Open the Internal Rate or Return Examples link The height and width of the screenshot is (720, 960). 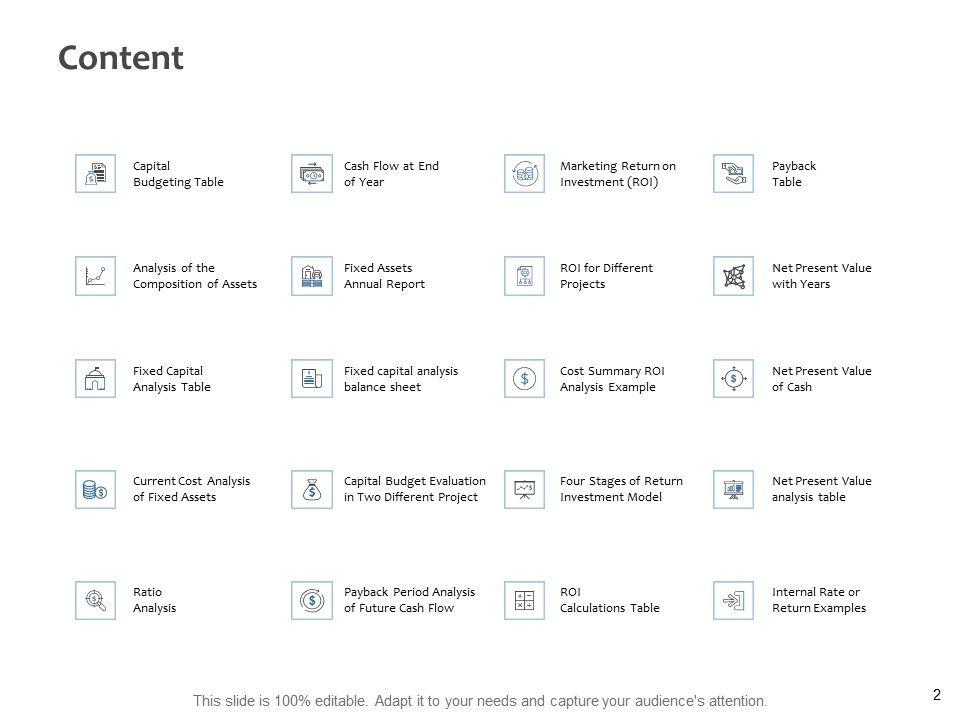tap(818, 600)
